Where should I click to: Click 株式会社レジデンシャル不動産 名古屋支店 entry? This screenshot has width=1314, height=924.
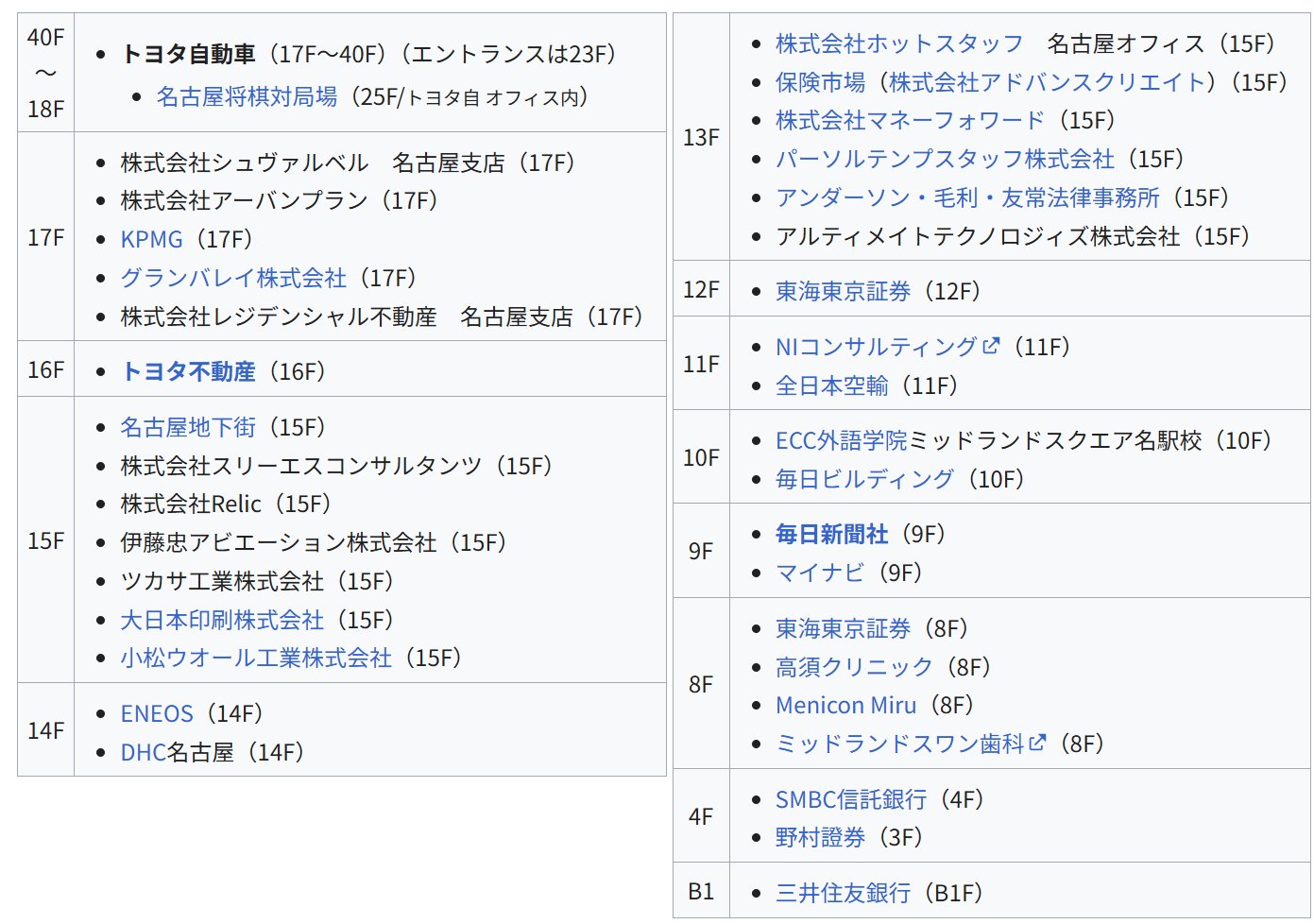(x=381, y=317)
